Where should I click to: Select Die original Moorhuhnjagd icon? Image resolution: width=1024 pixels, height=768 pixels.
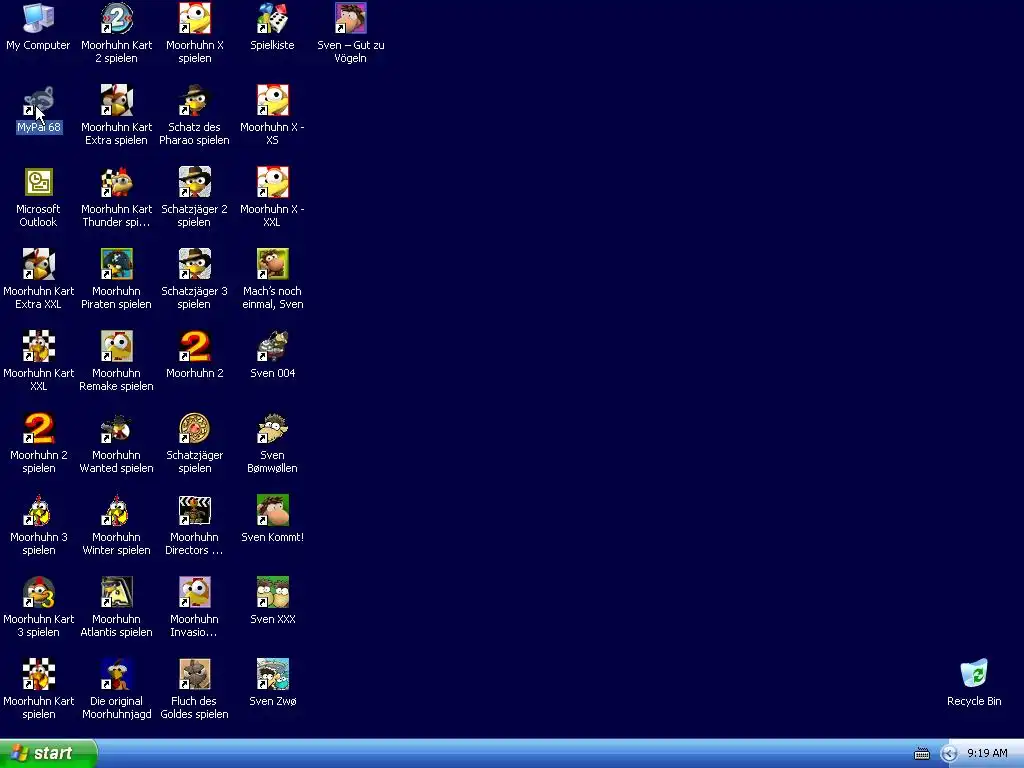(116, 674)
